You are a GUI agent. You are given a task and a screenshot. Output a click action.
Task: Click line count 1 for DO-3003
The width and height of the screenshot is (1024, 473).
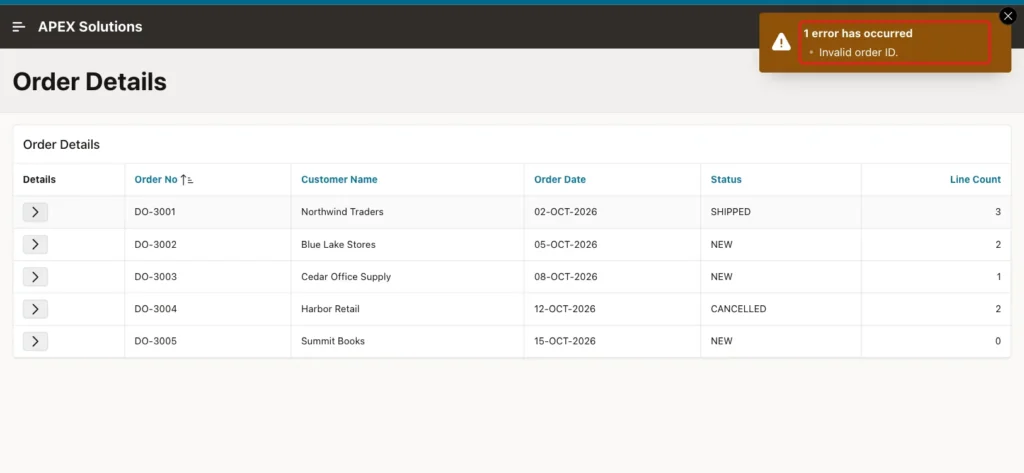(x=999, y=276)
